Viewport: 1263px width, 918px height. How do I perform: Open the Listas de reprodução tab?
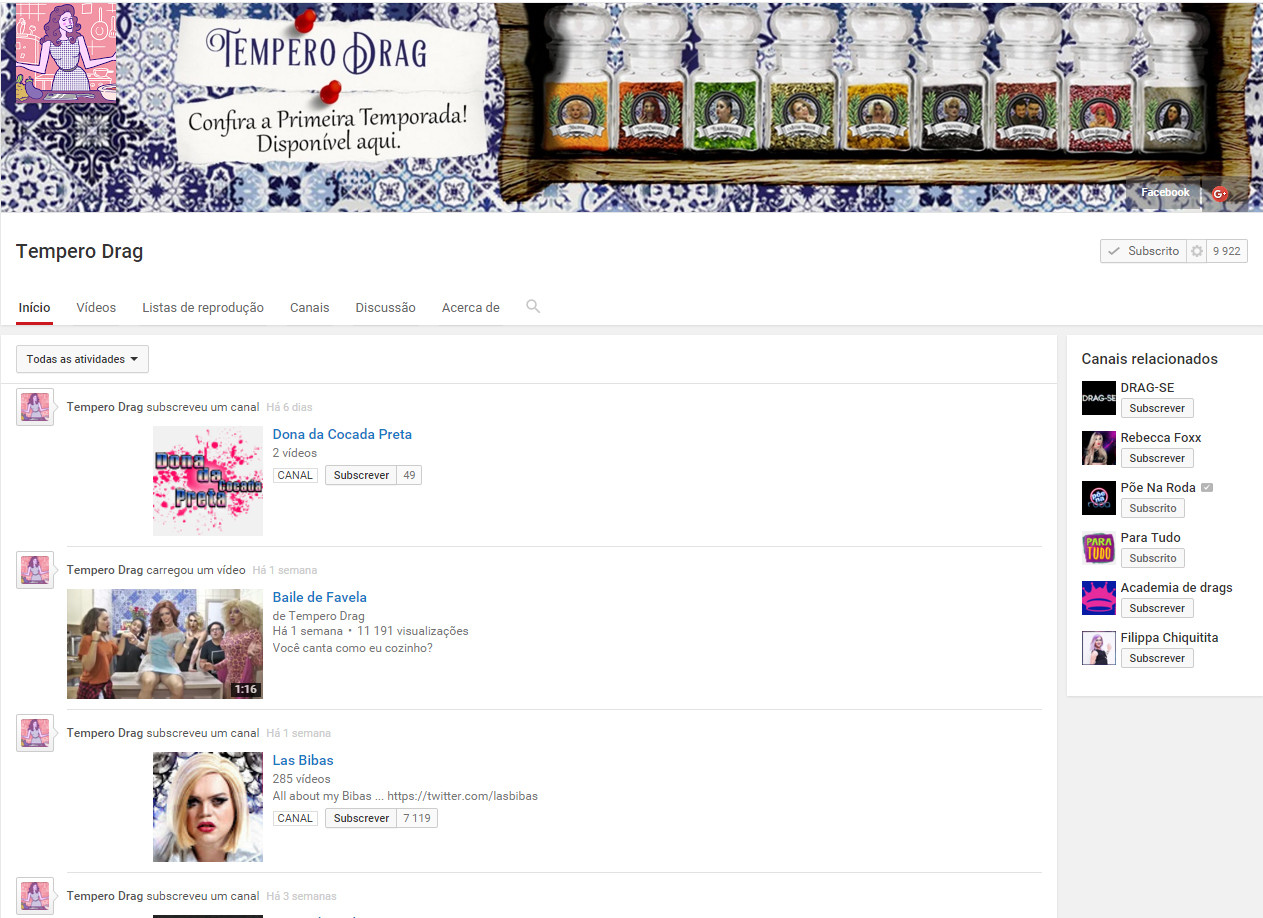click(203, 308)
